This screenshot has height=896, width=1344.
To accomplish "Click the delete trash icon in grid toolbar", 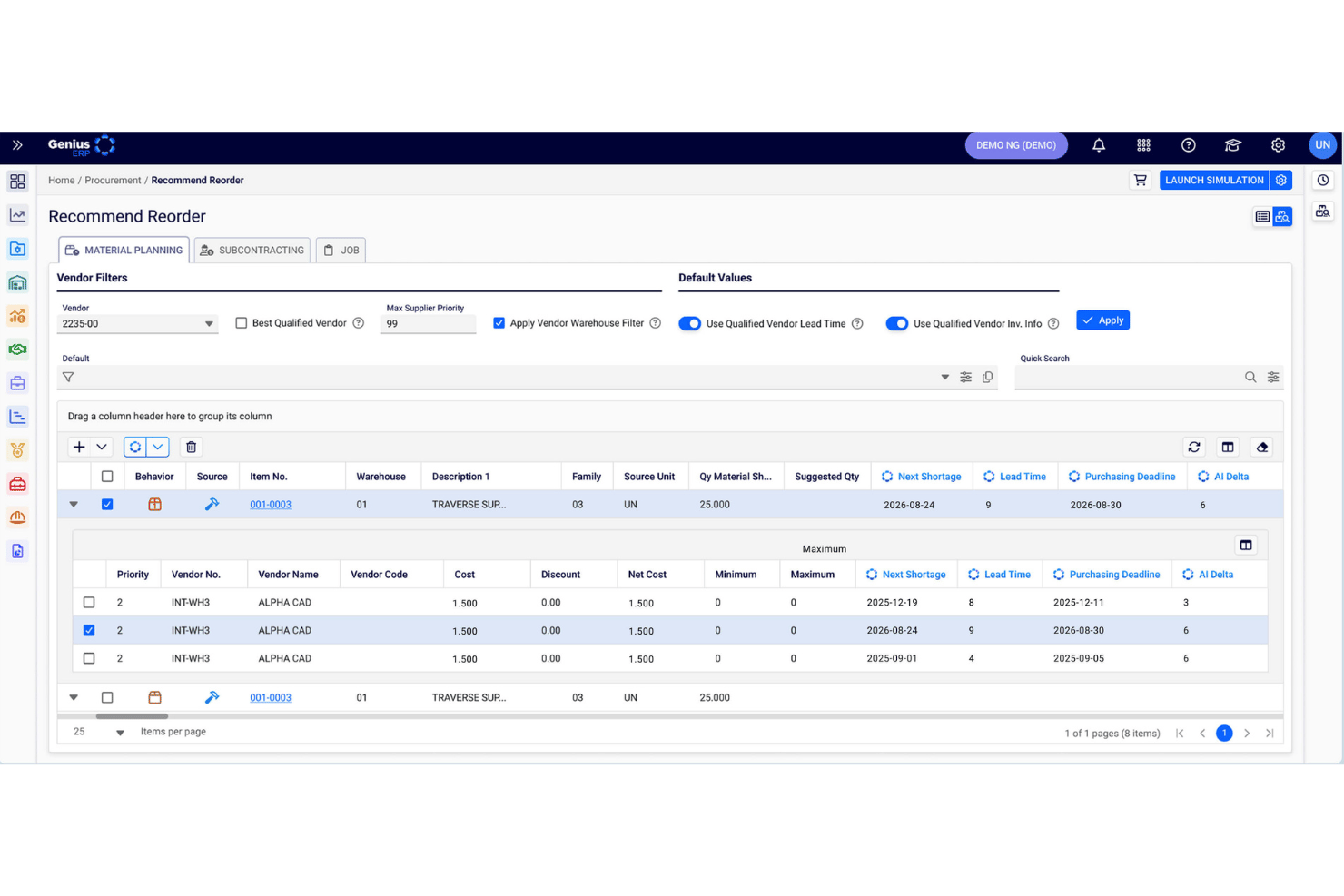I will 191,447.
